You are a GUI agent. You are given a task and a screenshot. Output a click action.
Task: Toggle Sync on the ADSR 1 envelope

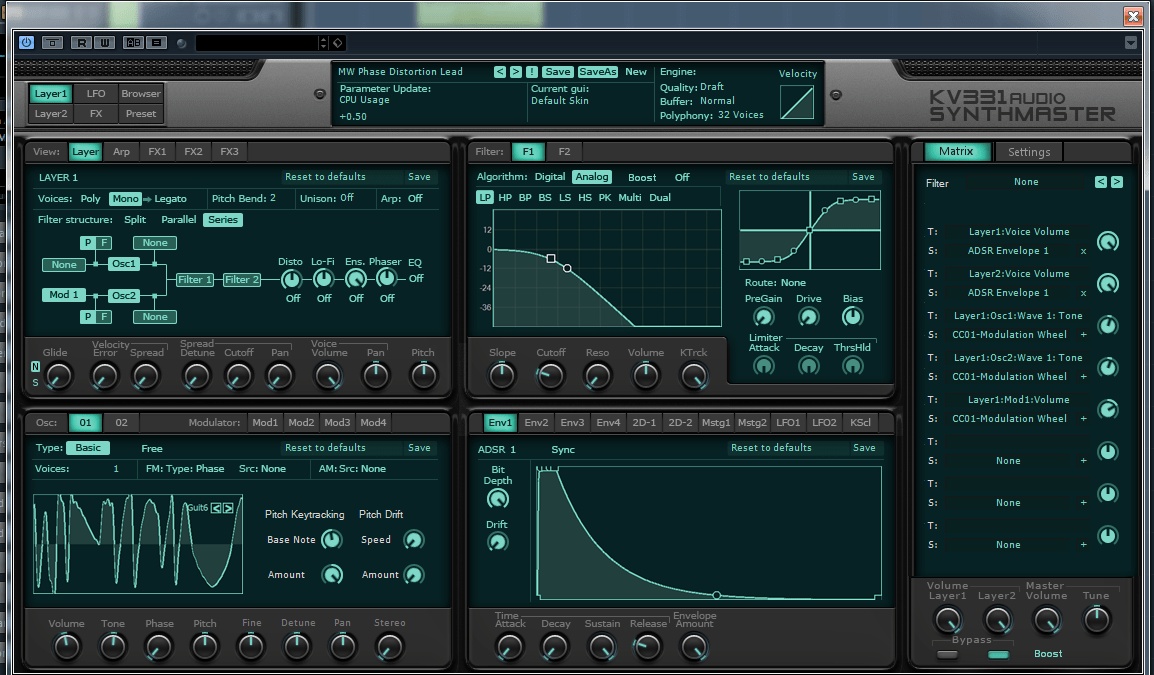563,449
